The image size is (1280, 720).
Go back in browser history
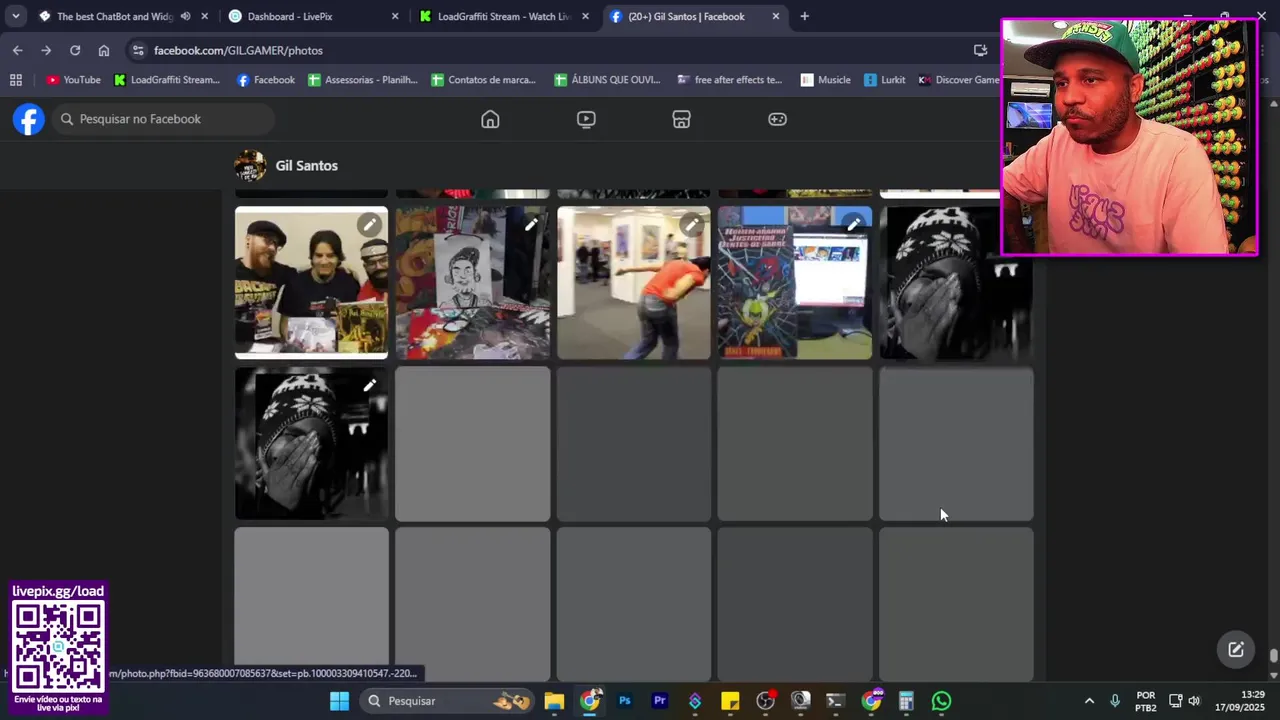pyautogui.click(x=18, y=50)
